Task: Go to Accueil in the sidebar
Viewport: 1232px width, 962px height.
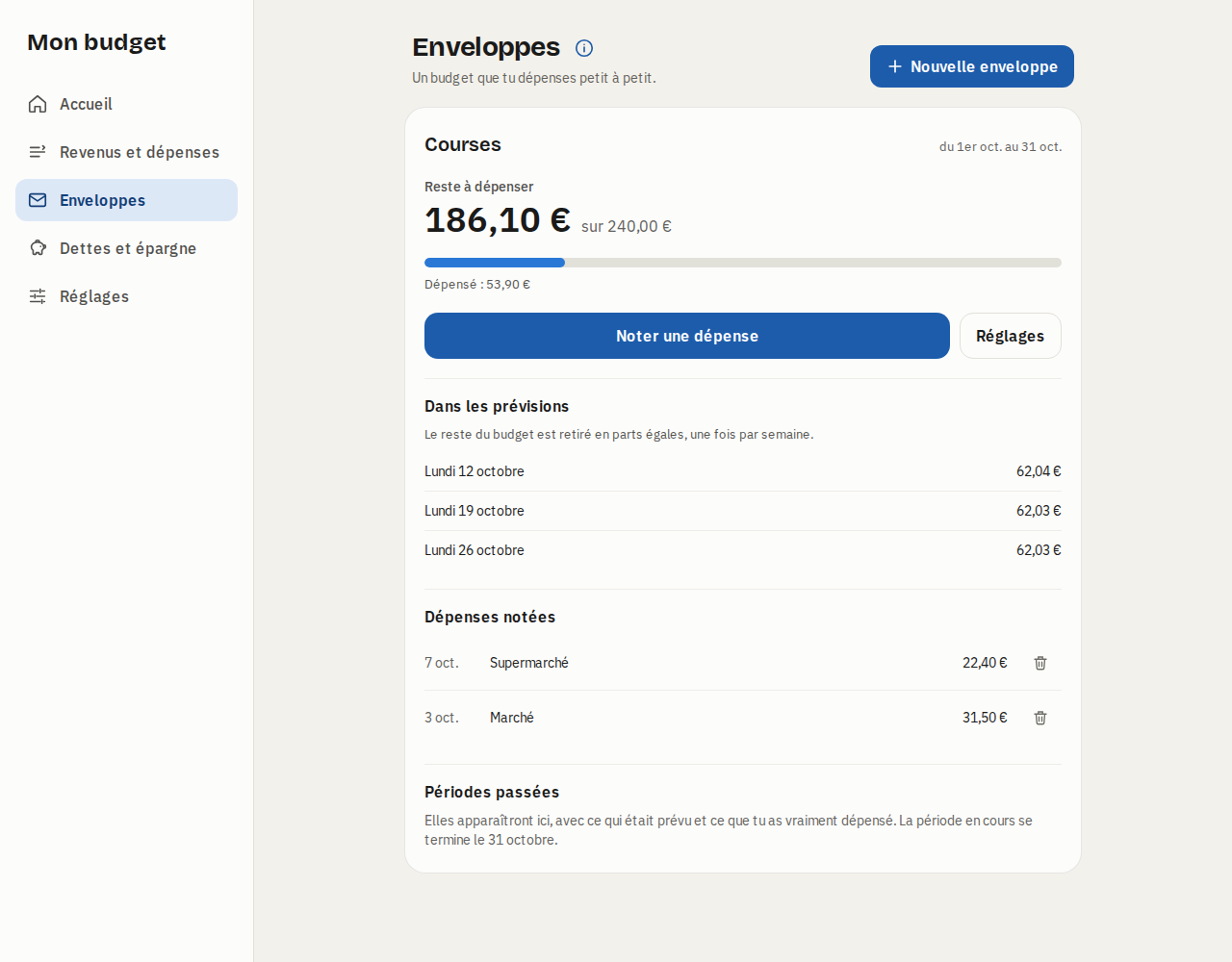Action: pos(126,104)
